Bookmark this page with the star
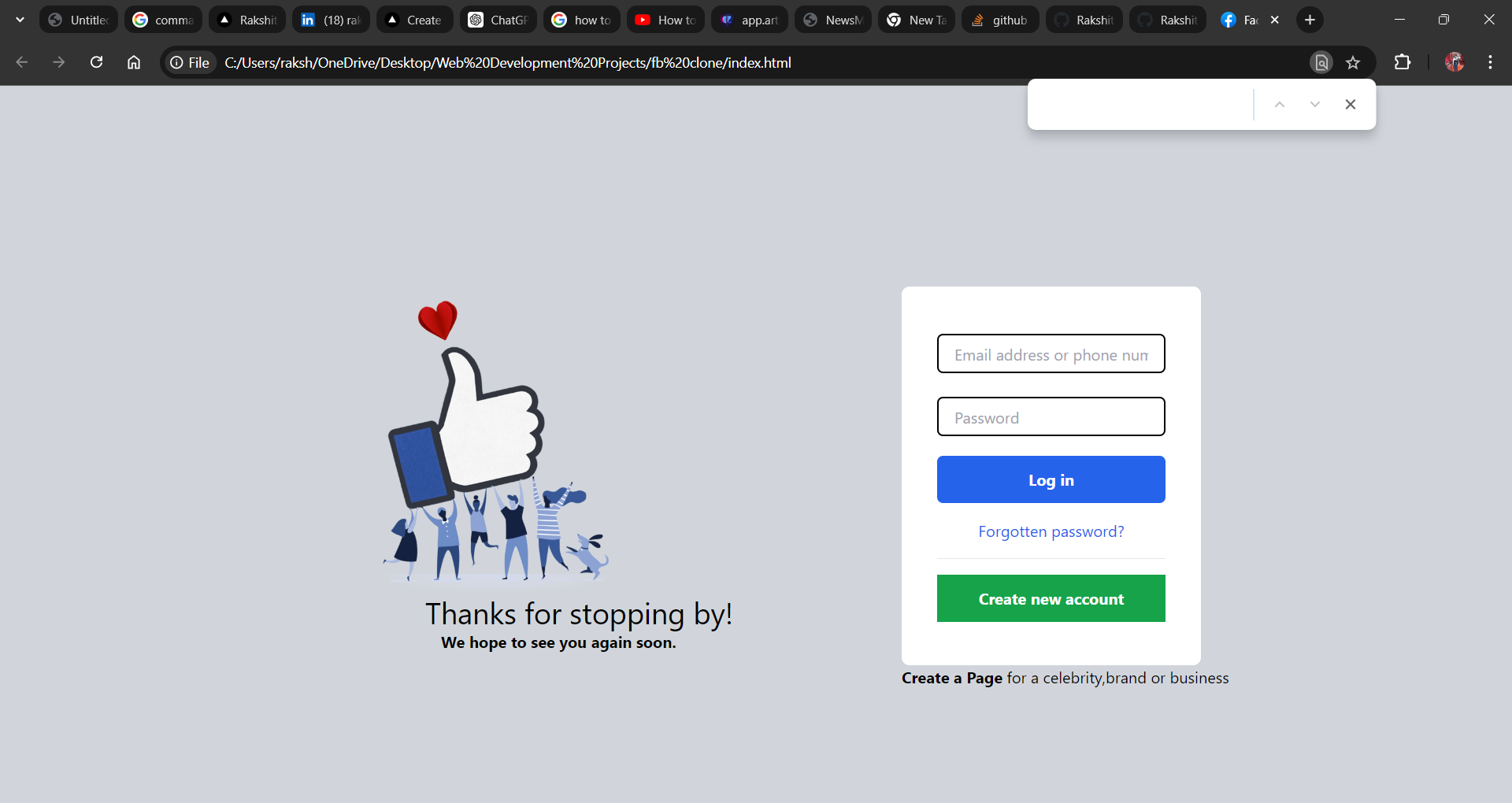The image size is (1512, 803). 1353,62
